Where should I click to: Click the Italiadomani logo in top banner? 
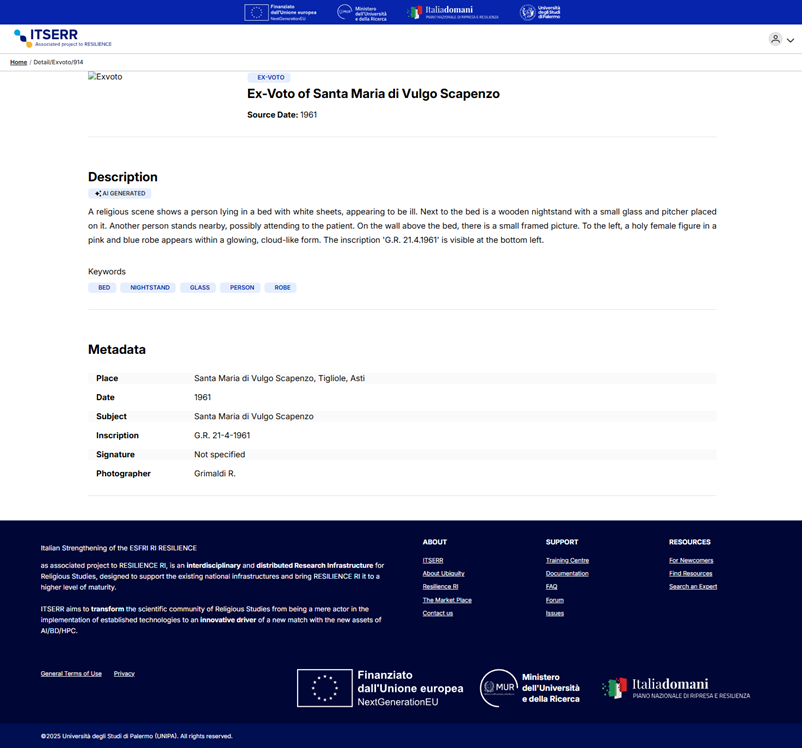point(452,12)
